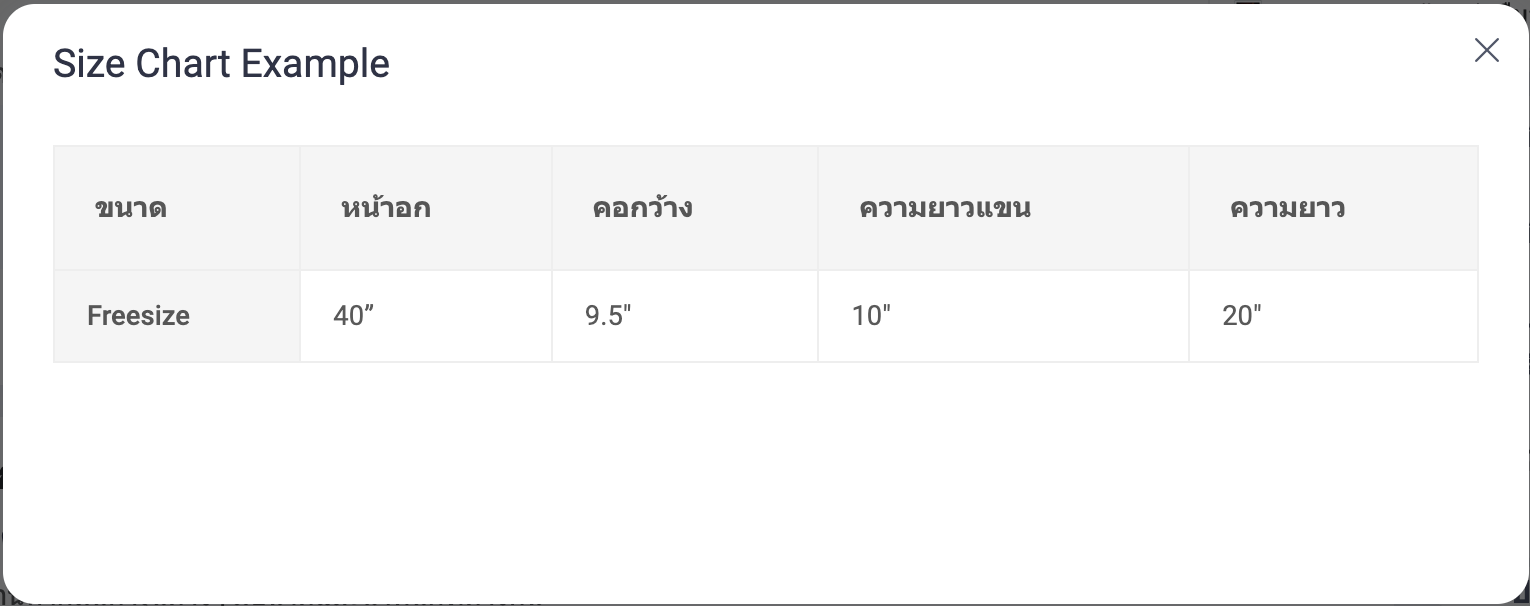
Task: Click the empty area below the table
Action: [765, 470]
